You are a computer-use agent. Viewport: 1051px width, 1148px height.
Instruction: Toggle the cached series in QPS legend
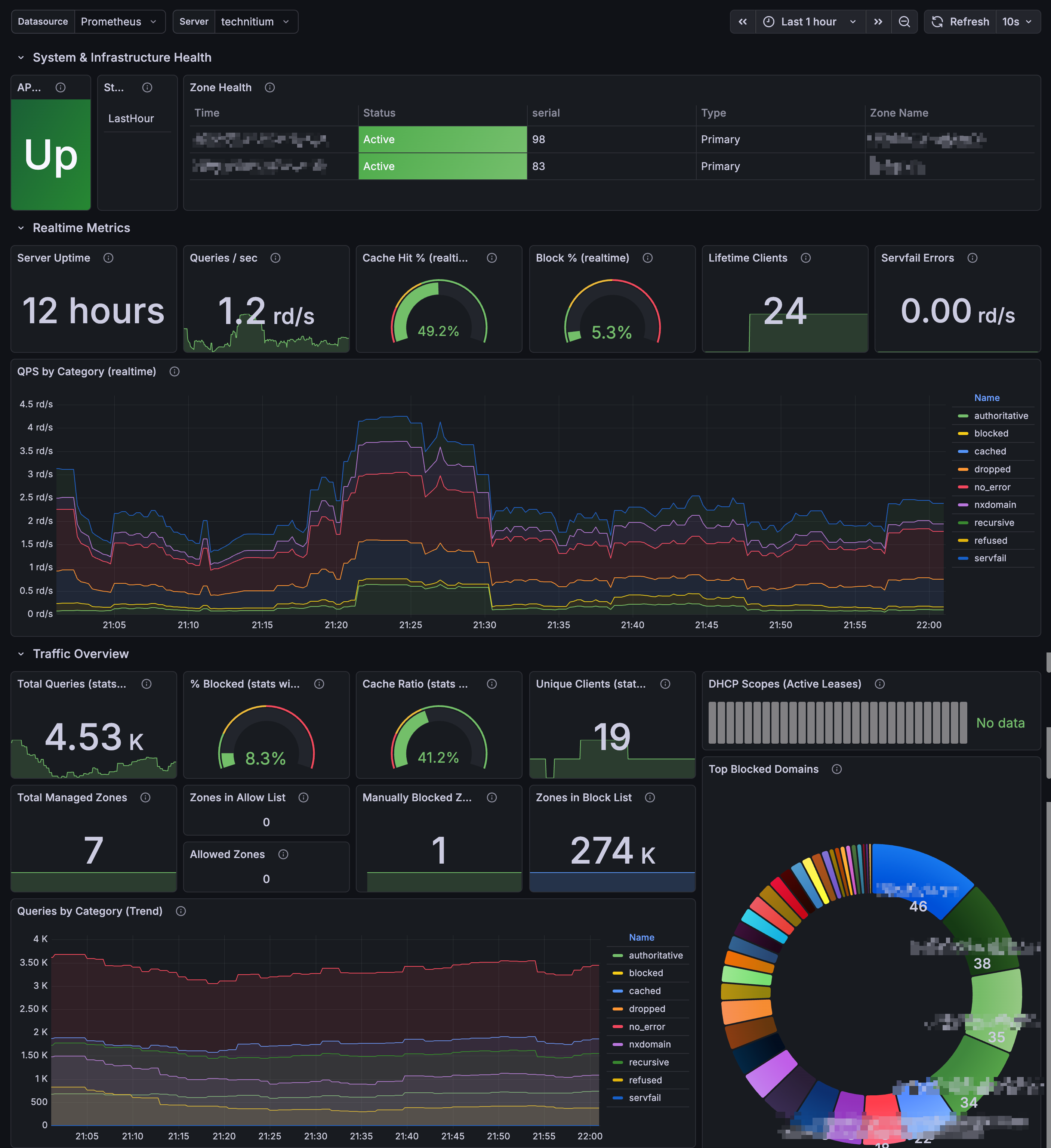click(989, 451)
